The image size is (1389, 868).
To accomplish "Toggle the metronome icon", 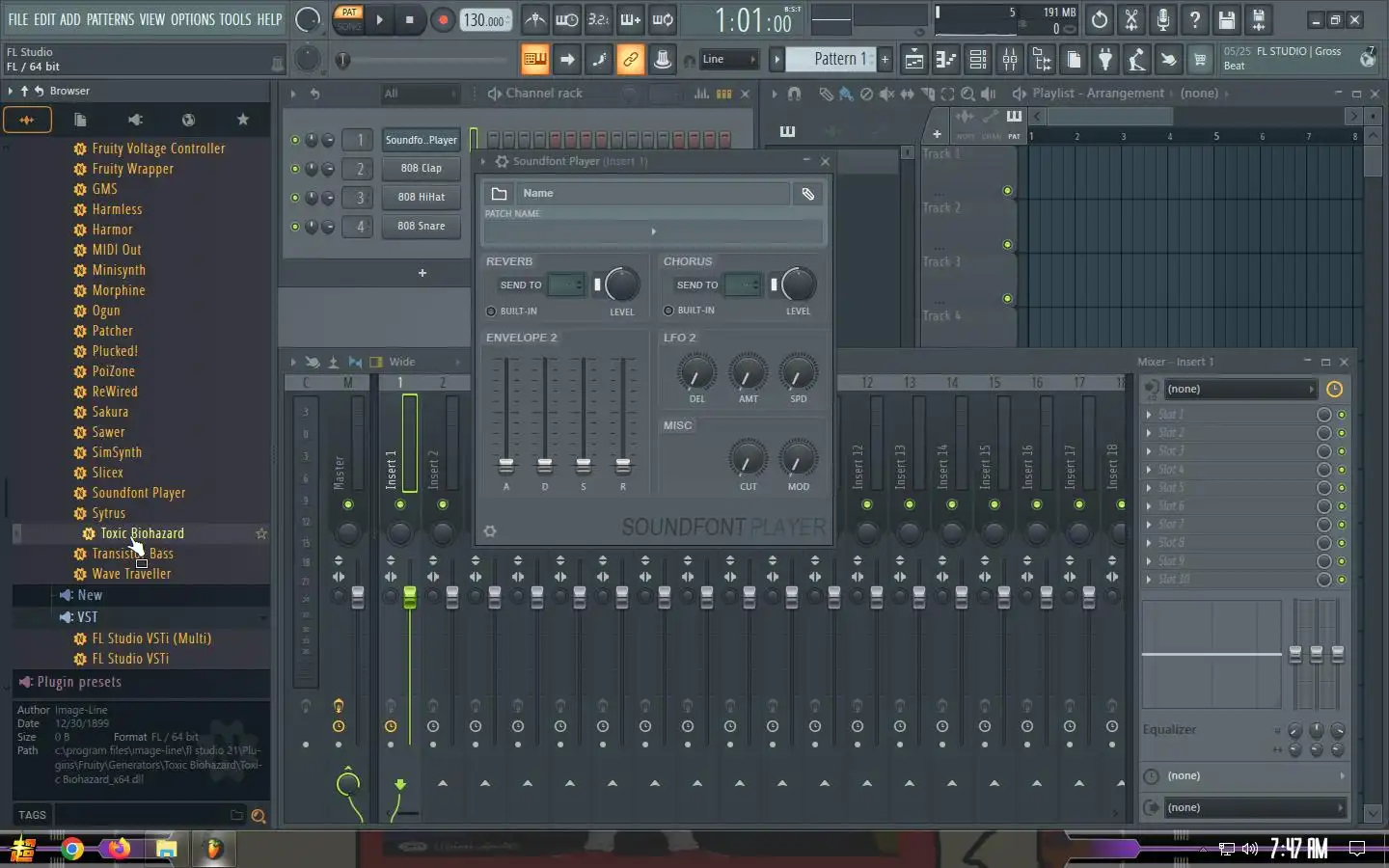I will point(535,19).
